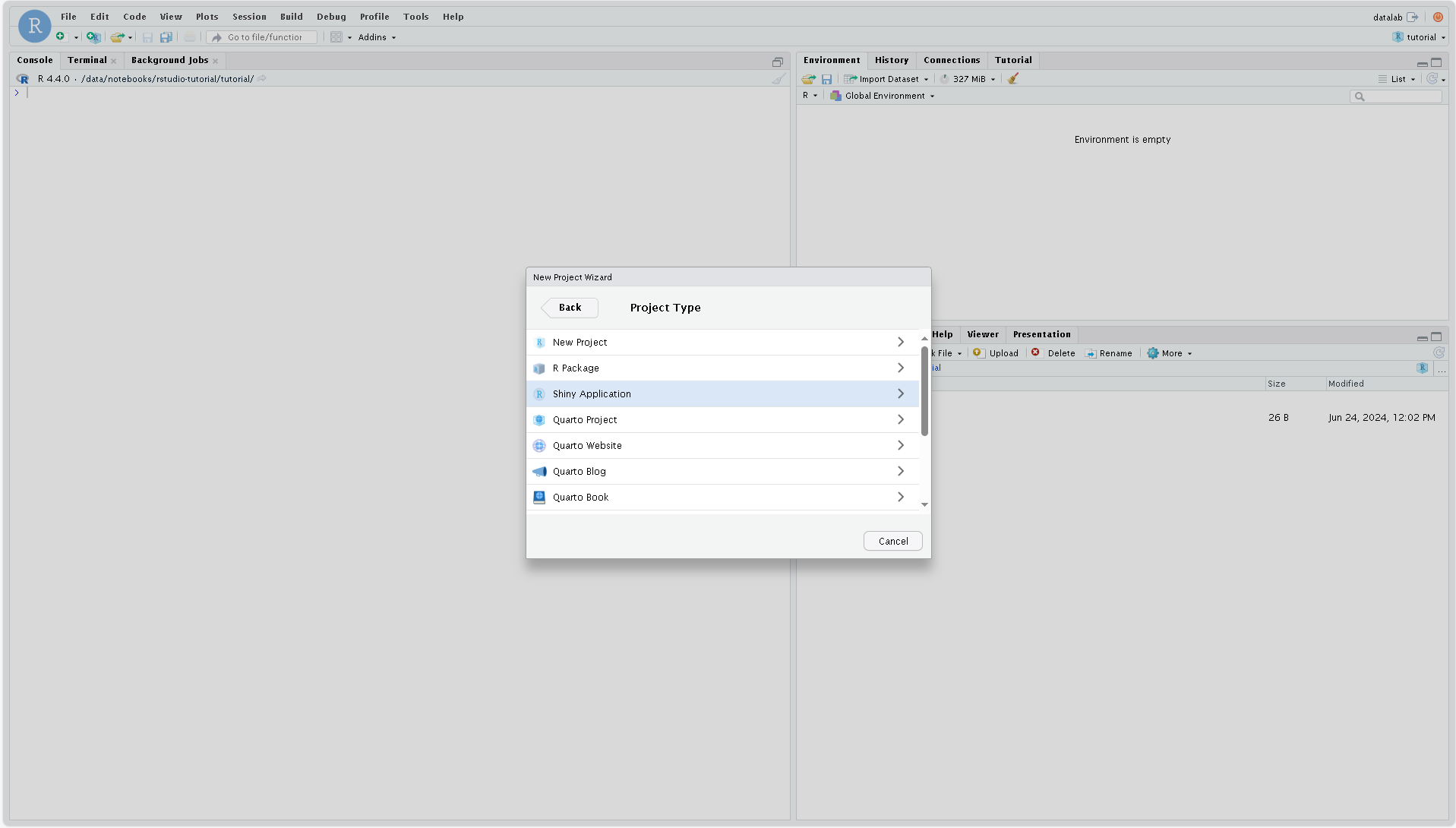The image size is (1456, 828).
Task: Click the Open File folder icon
Action: click(117, 36)
